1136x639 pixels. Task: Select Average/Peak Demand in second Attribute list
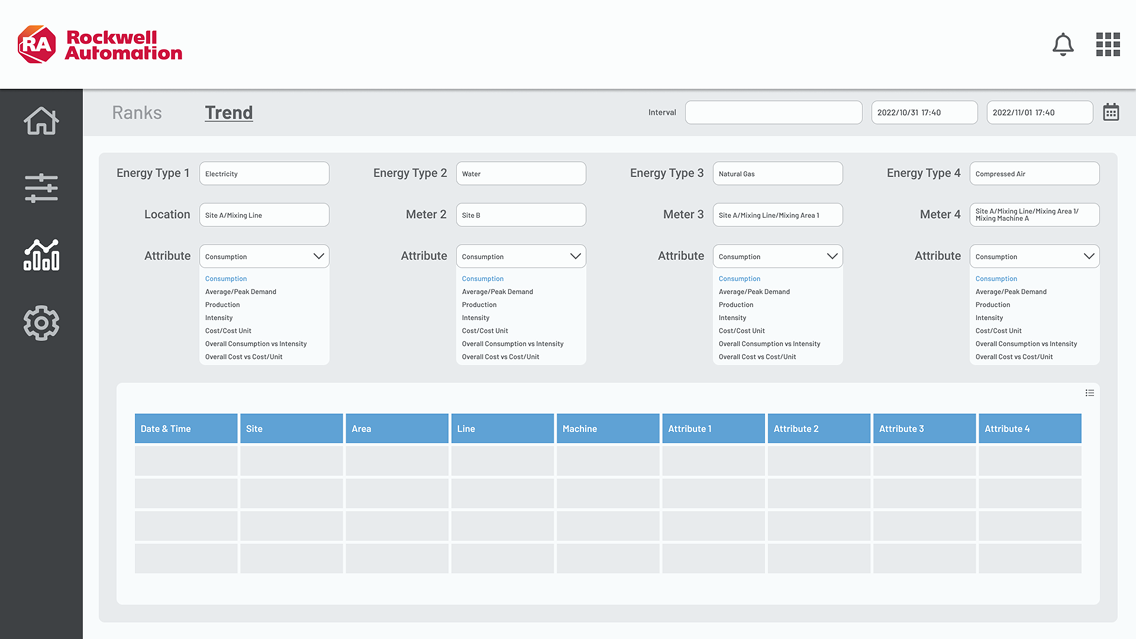click(497, 291)
